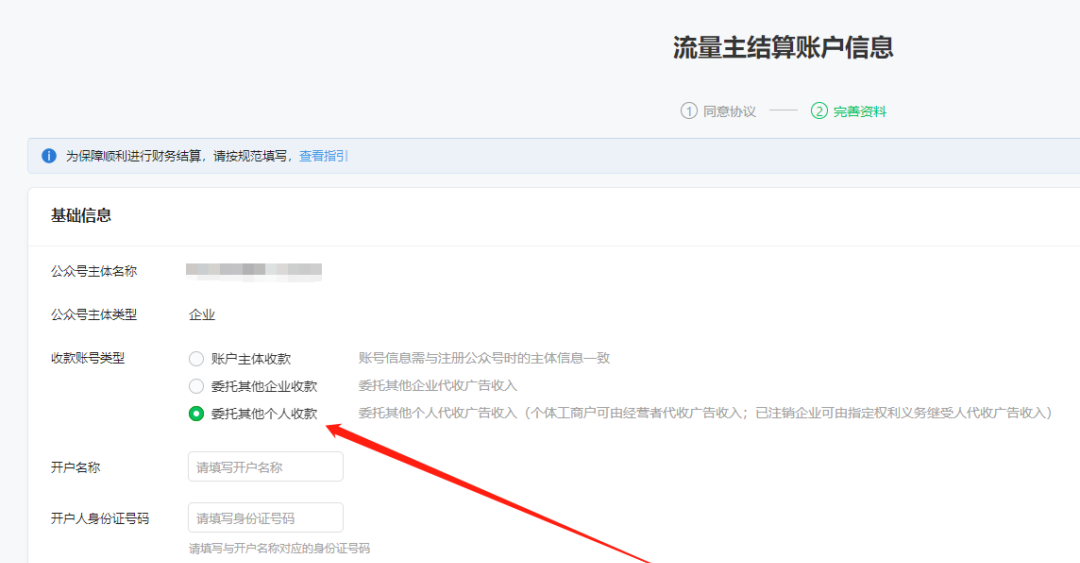Focus the 开户人身份证号码 input field
The width and height of the screenshot is (1080, 563).
pyautogui.click(x=265, y=518)
